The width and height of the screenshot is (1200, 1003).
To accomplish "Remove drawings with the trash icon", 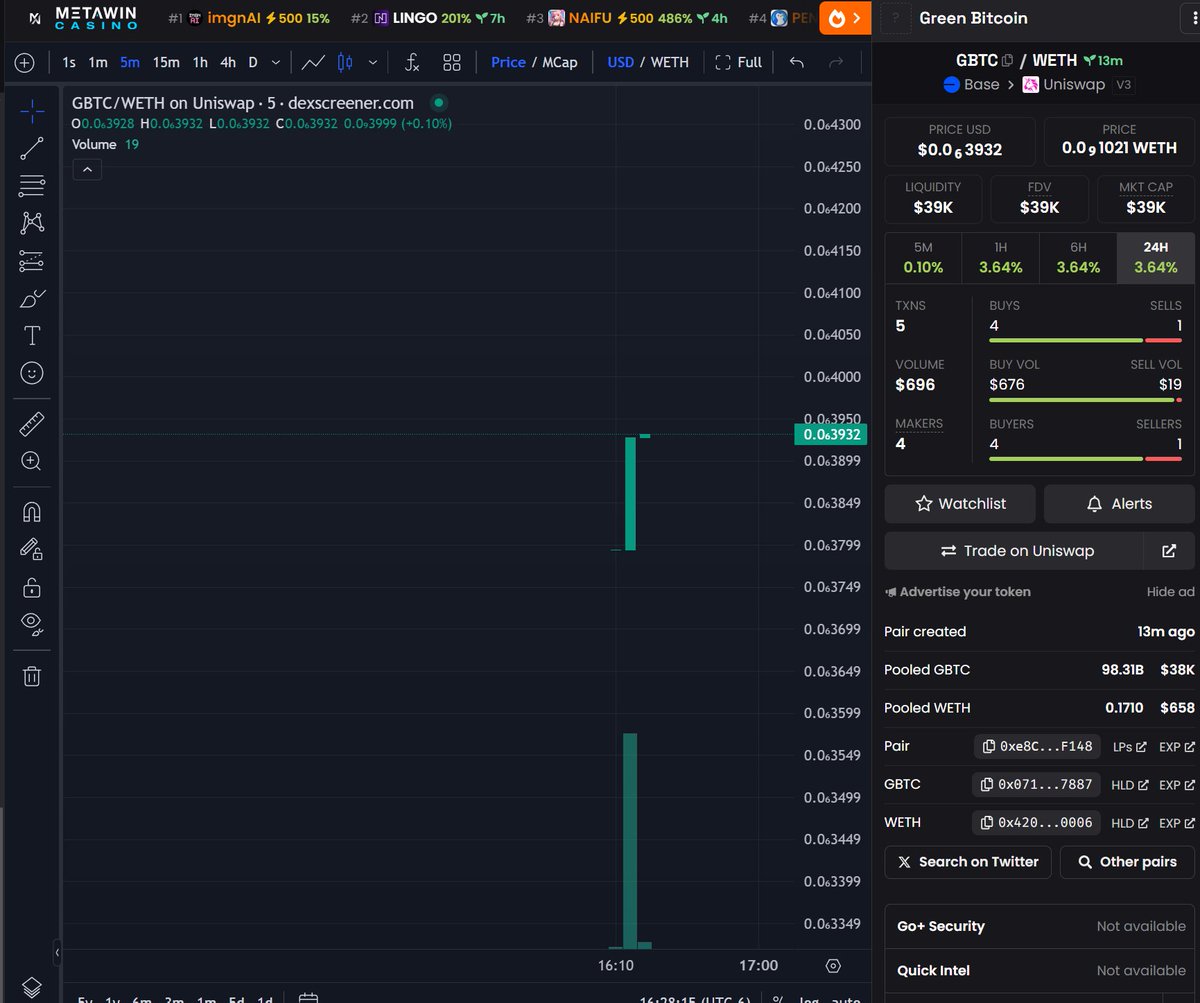I will pyautogui.click(x=32, y=676).
